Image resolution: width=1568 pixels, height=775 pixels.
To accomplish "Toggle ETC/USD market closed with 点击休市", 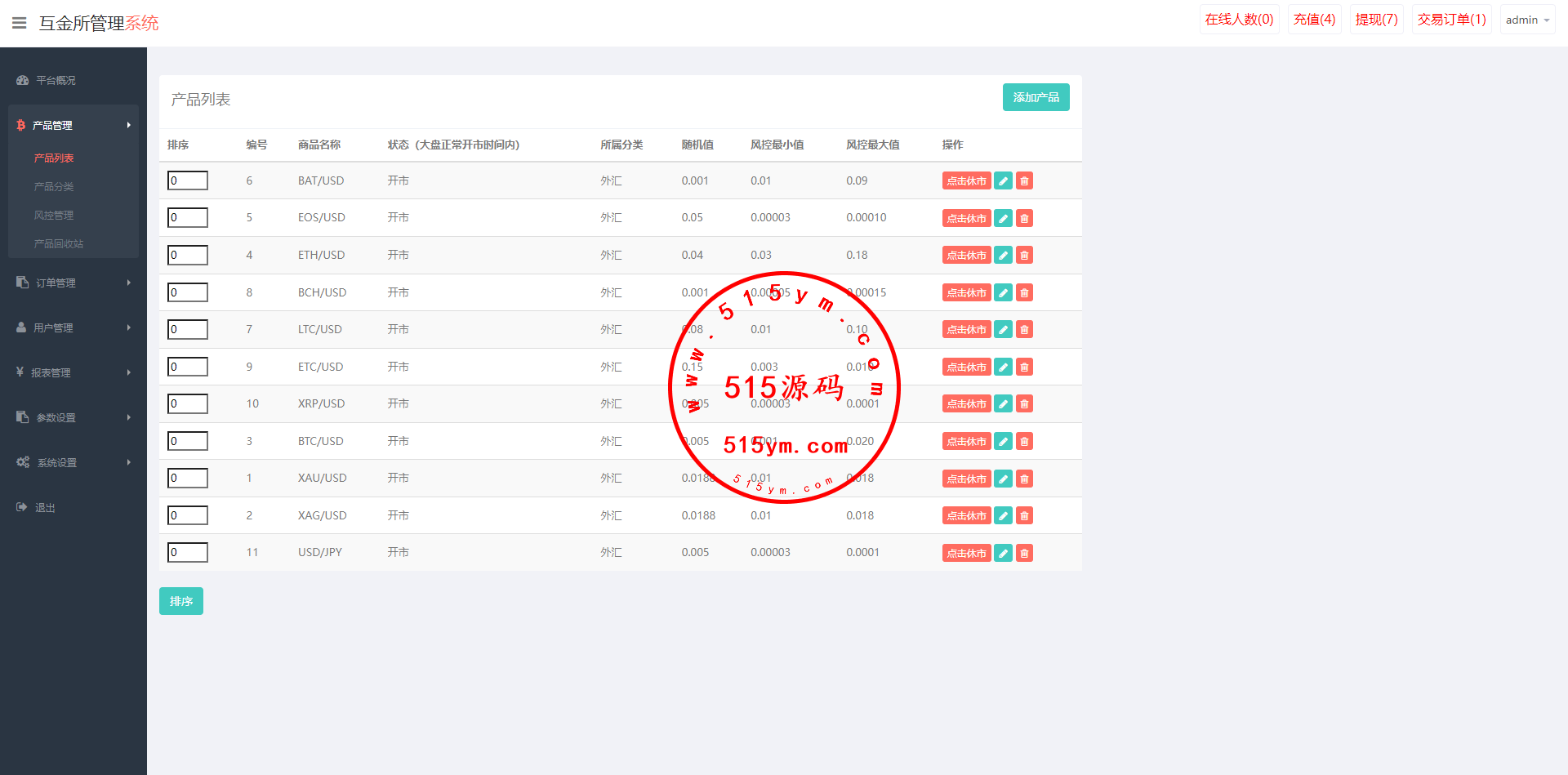I will coord(966,367).
